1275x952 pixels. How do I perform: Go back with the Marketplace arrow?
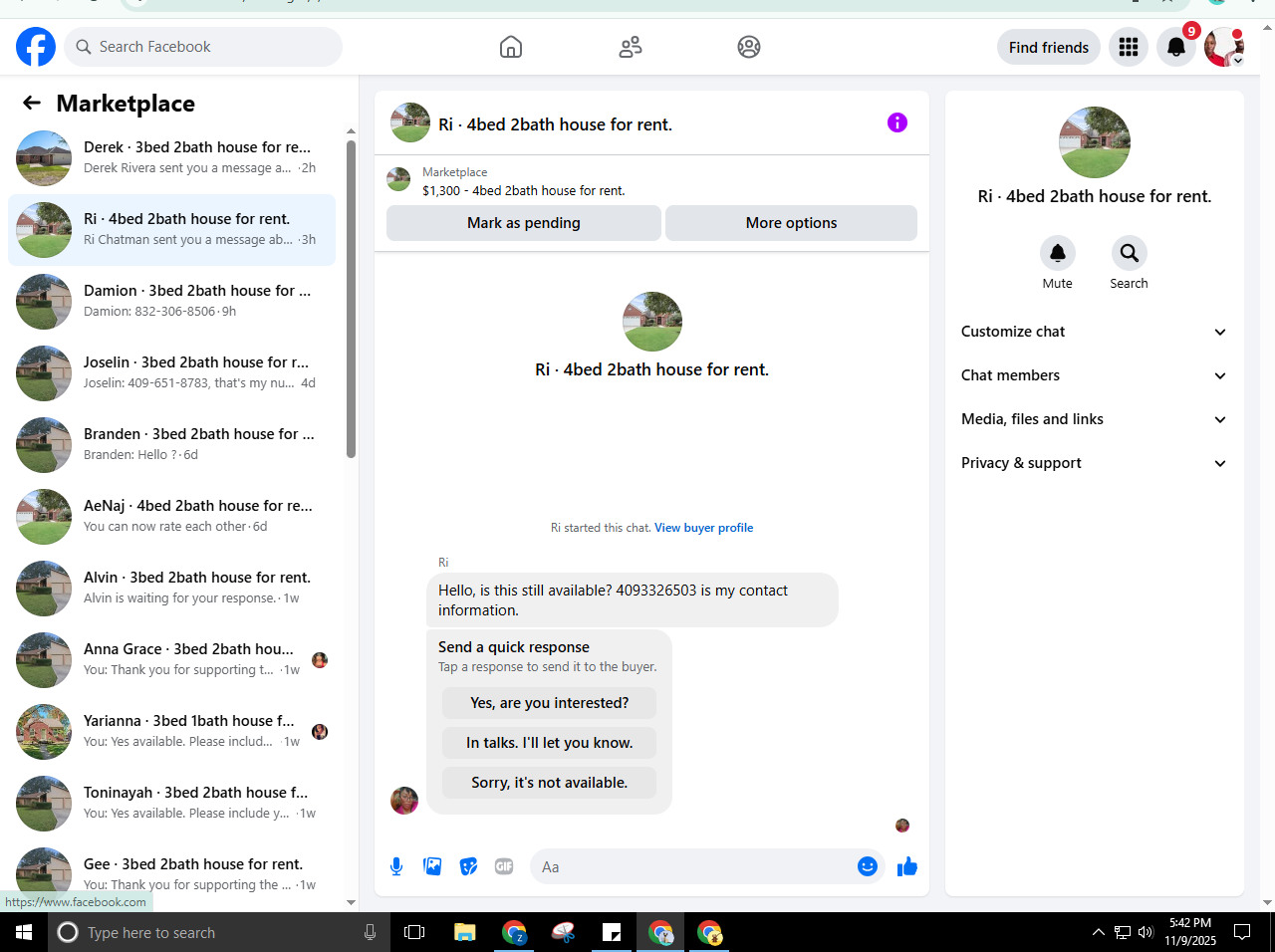pyautogui.click(x=32, y=103)
